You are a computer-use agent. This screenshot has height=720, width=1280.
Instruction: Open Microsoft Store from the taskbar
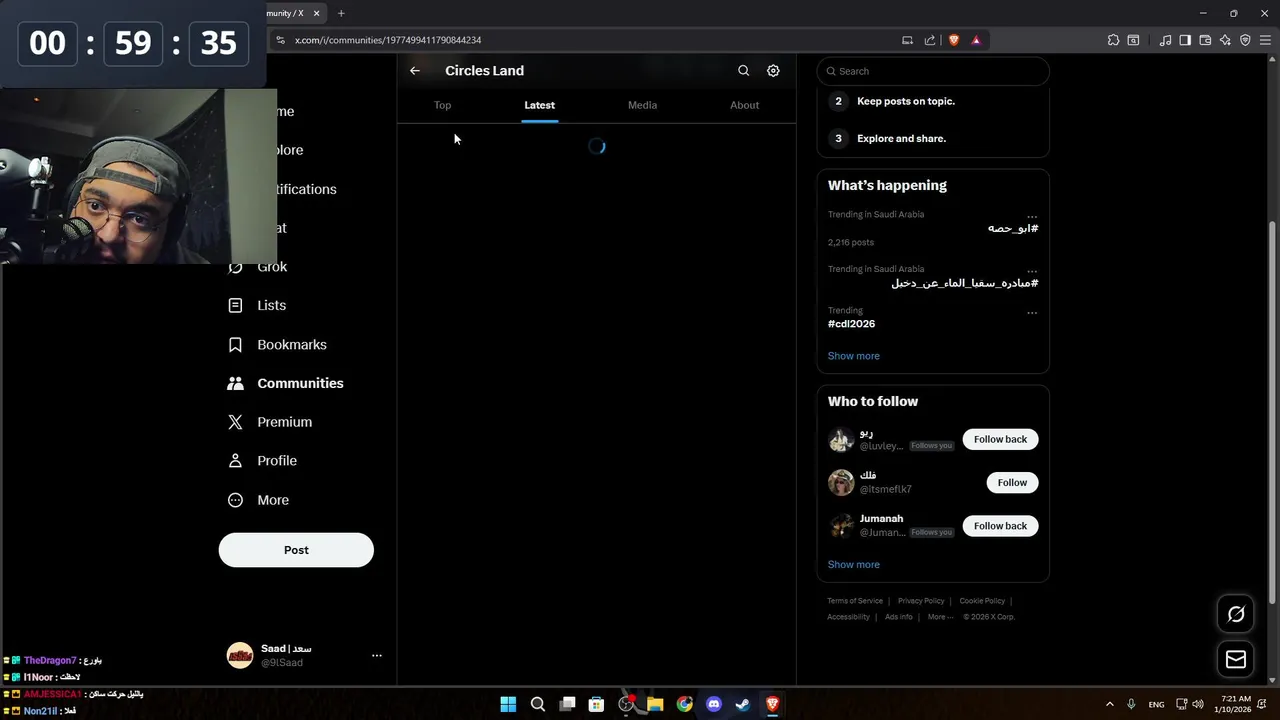coord(596,705)
